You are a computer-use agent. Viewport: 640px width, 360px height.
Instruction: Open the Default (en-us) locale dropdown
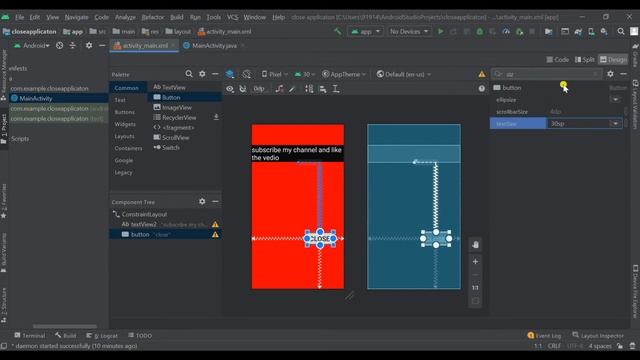[403, 74]
